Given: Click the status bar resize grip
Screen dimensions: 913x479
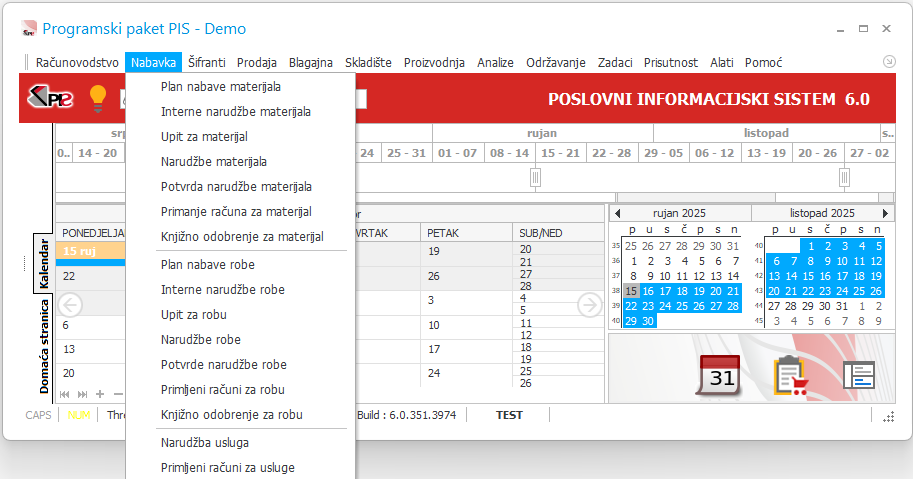Looking at the screenshot, I should [x=889, y=416].
